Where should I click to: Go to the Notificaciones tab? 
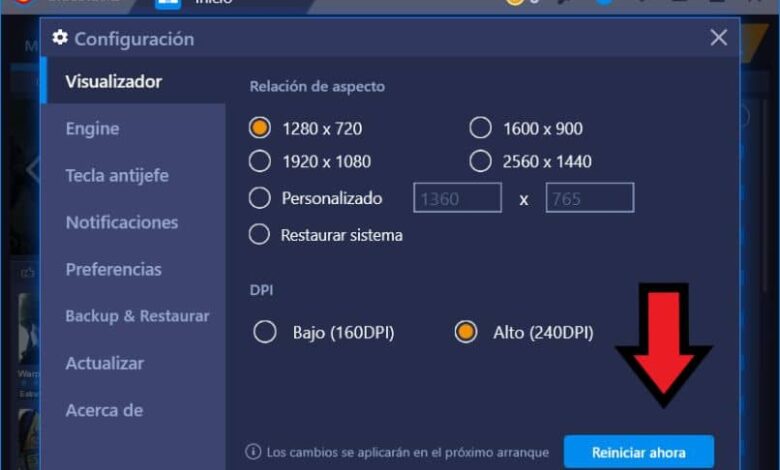[122, 222]
